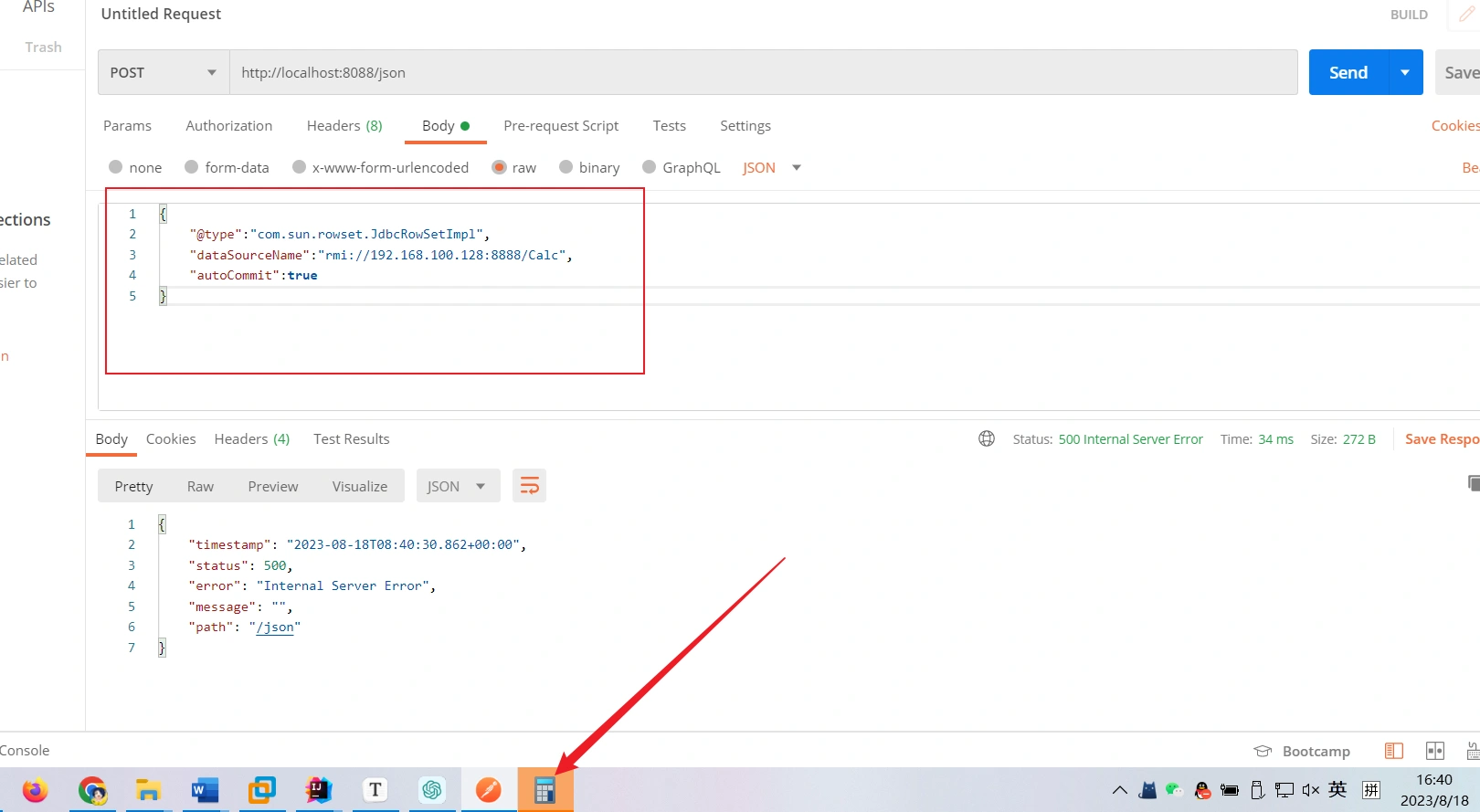The height and width of the screenshot is (812, 1480).
Task: Open the ChatGPT app from the taskbar
Action: 432,790
